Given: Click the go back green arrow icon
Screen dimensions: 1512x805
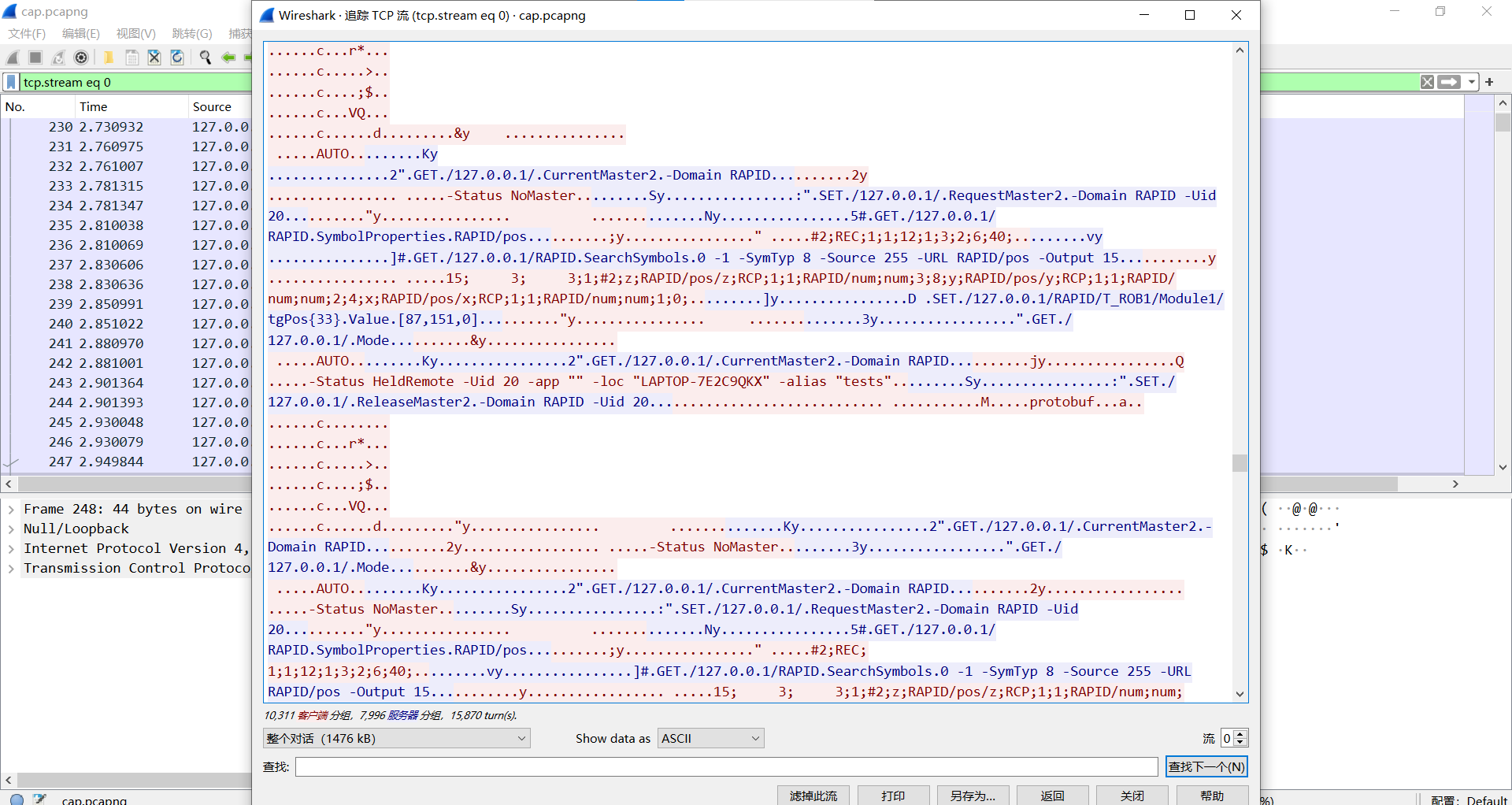Looking at the screenshot, I should tap(228, 57).
